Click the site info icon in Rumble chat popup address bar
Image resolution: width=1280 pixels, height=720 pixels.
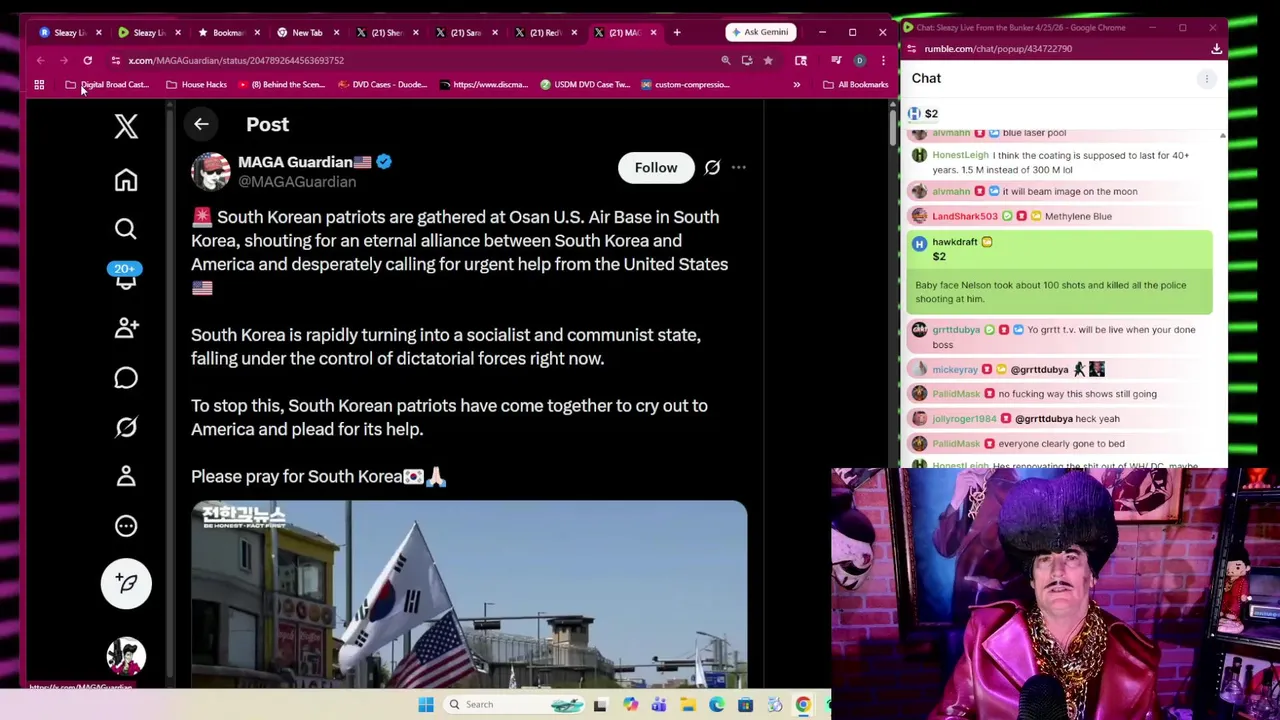tap(911, 48)
